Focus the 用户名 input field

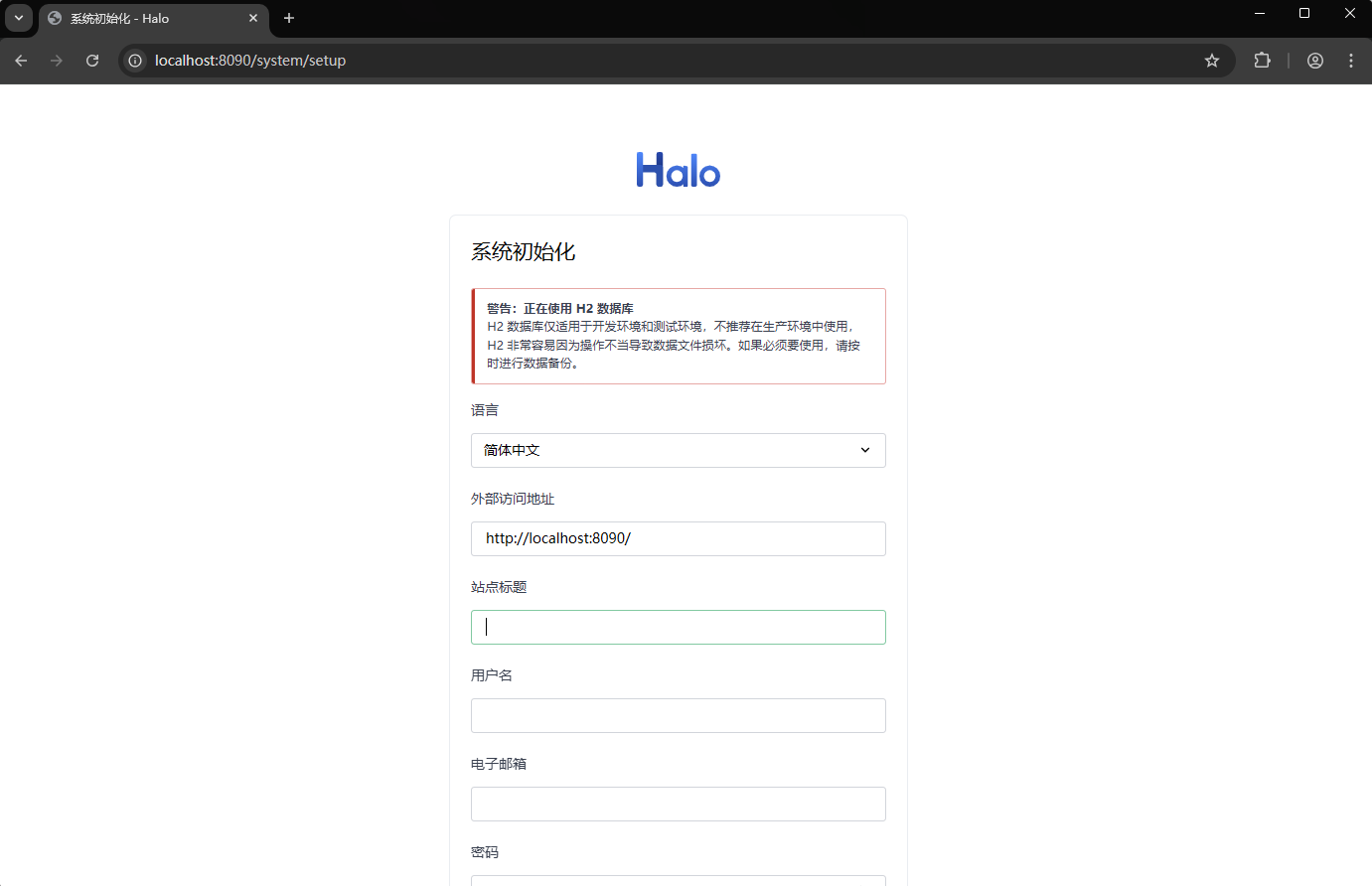[x=679, y=715]
